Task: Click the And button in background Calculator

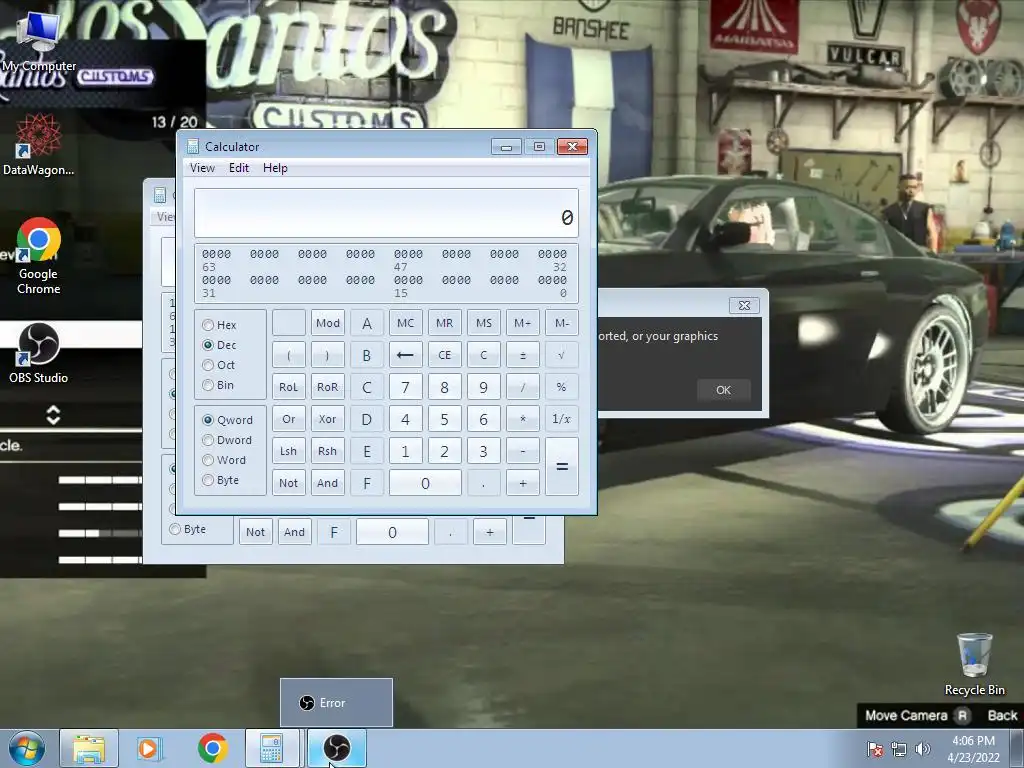Action: [x=295, y=532]
